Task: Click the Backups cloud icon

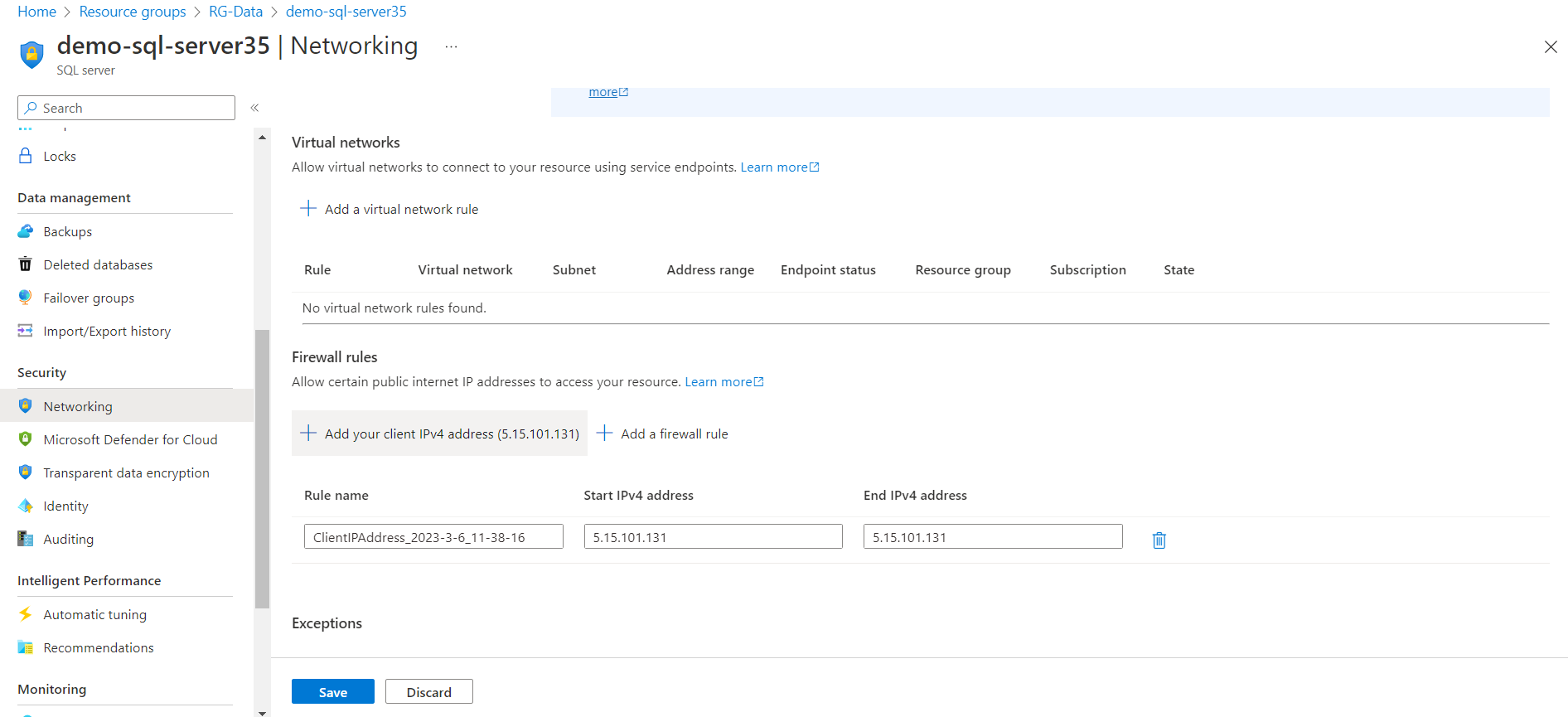Action: click(26, 231)
